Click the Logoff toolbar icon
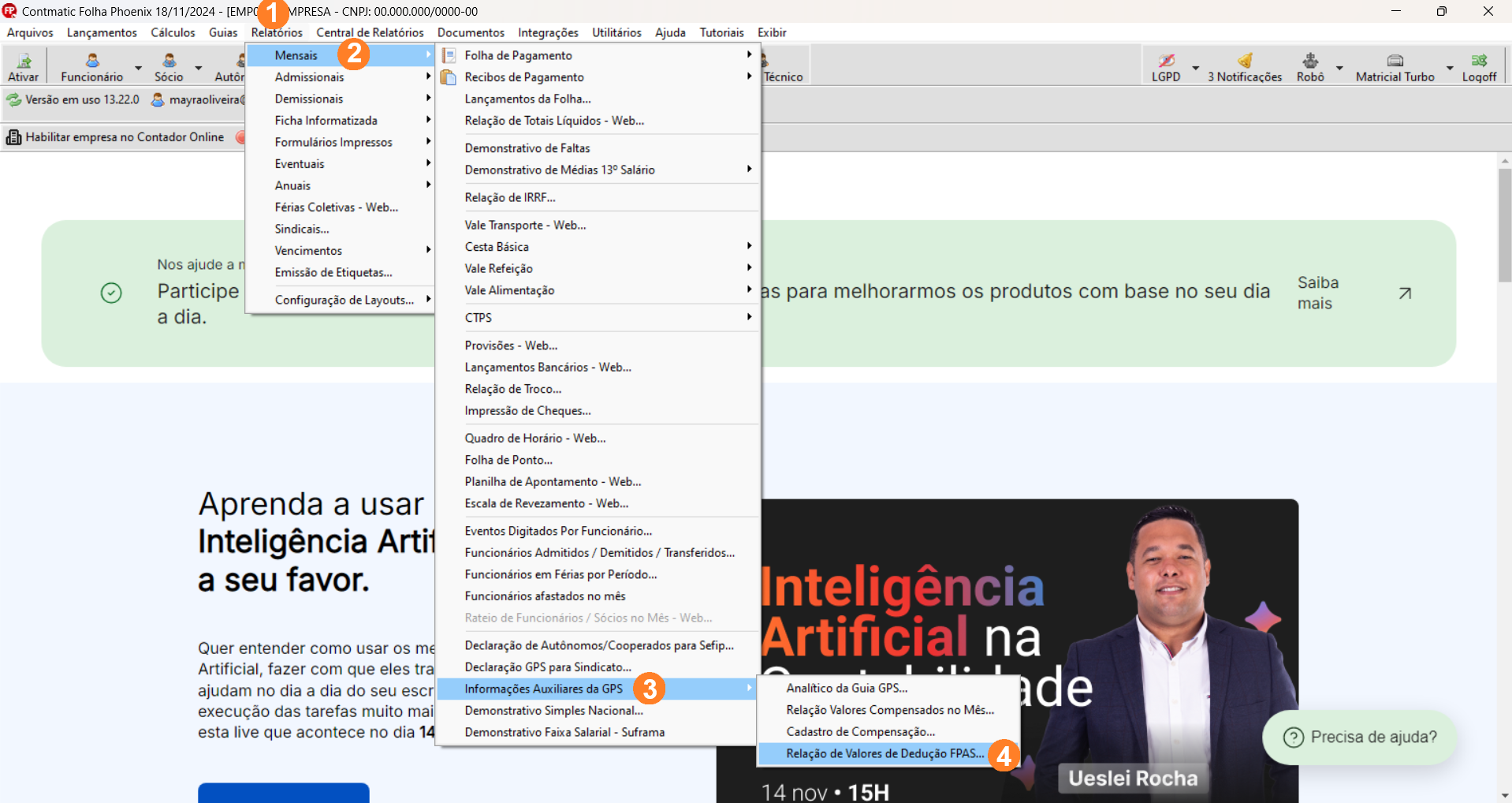This screenshot has width=1512, height=803. 1479,61
